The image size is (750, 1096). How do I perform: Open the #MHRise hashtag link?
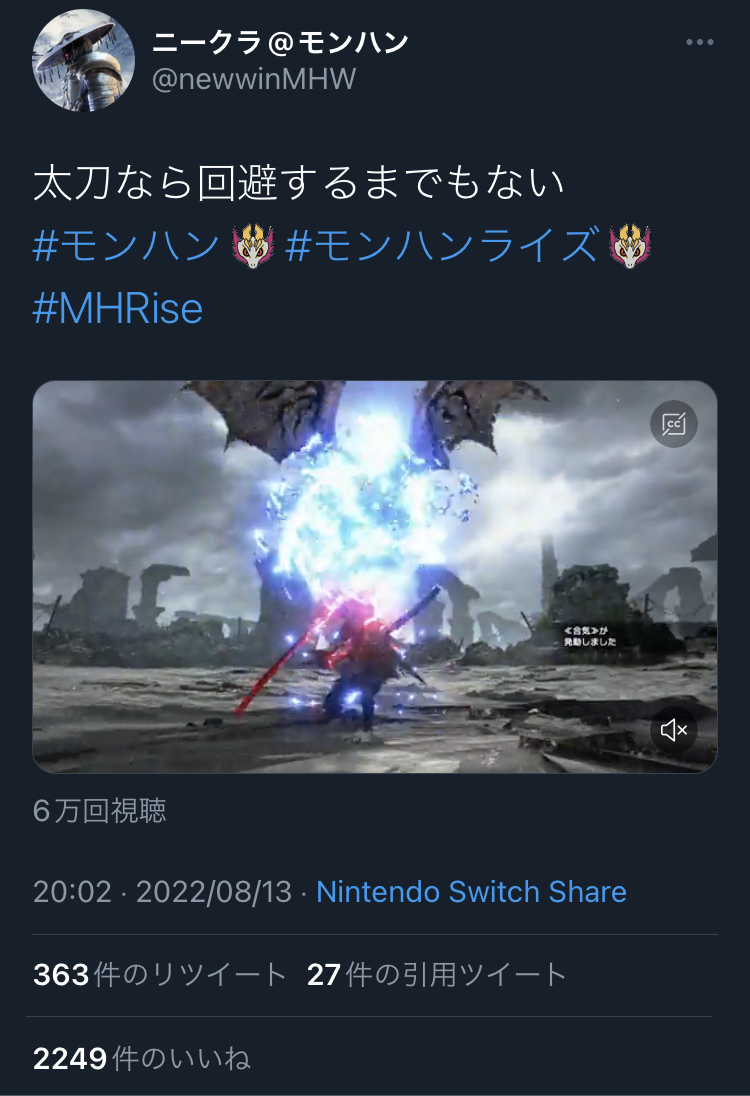click(x=117, y=308)
